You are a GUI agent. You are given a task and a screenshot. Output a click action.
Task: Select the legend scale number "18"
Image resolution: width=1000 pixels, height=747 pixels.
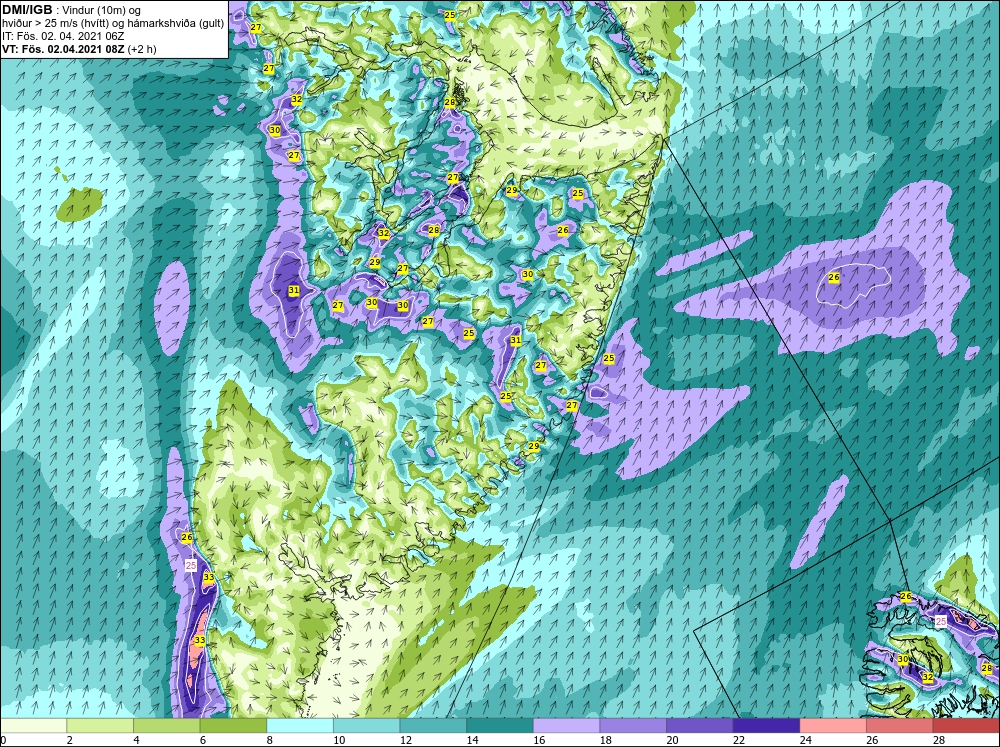coord(605,740)
